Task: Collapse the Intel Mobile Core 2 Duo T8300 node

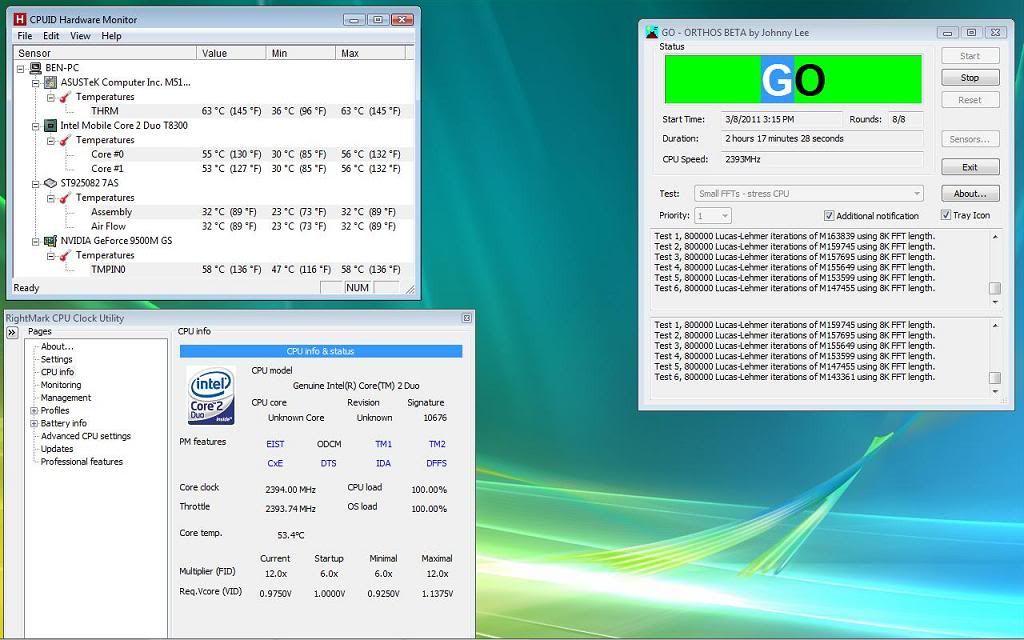Action: pos(35,126)
